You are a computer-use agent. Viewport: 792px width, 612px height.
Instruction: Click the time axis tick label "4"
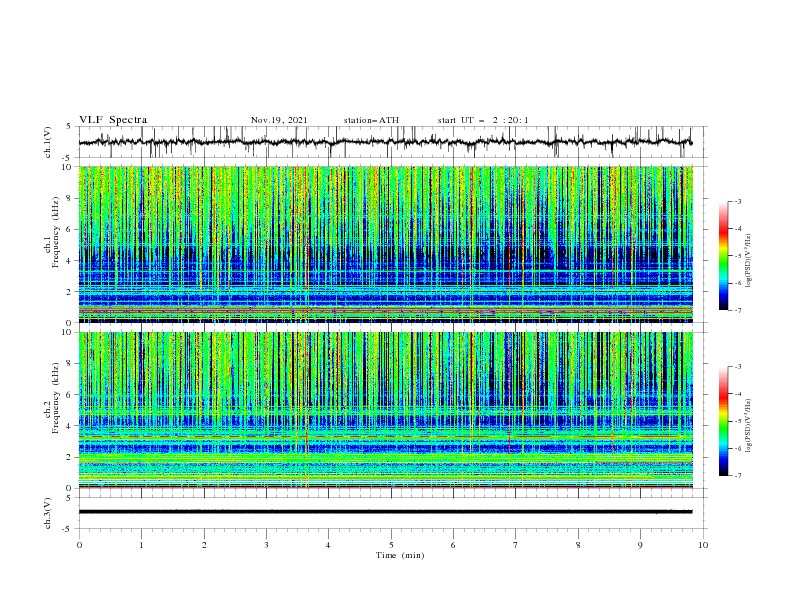pos(328,545)
